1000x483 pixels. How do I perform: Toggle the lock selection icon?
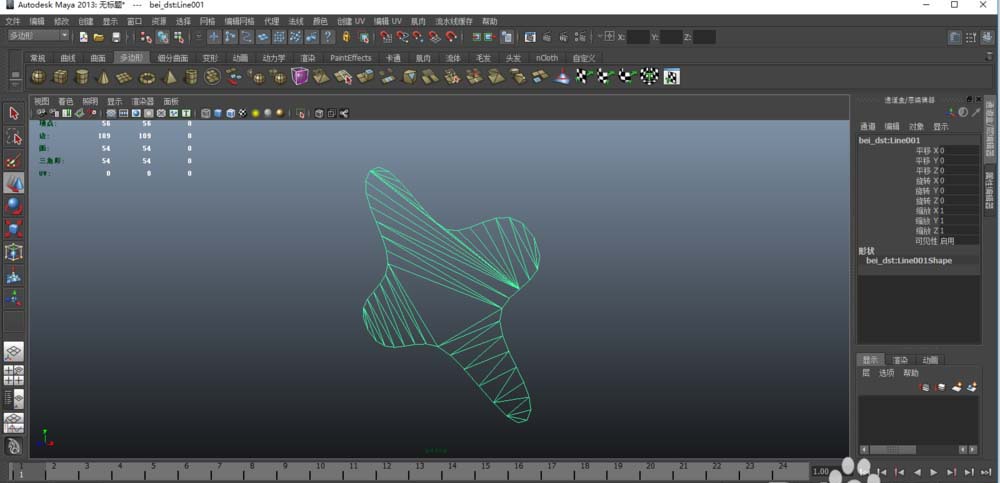click(345, 37)
